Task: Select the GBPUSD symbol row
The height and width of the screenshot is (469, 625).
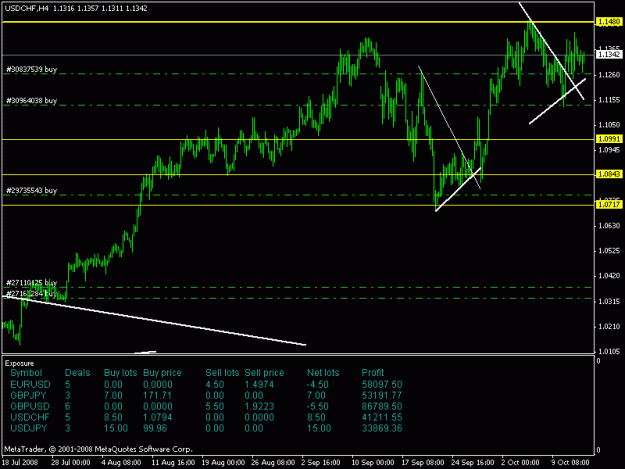Action: [206, 406]
